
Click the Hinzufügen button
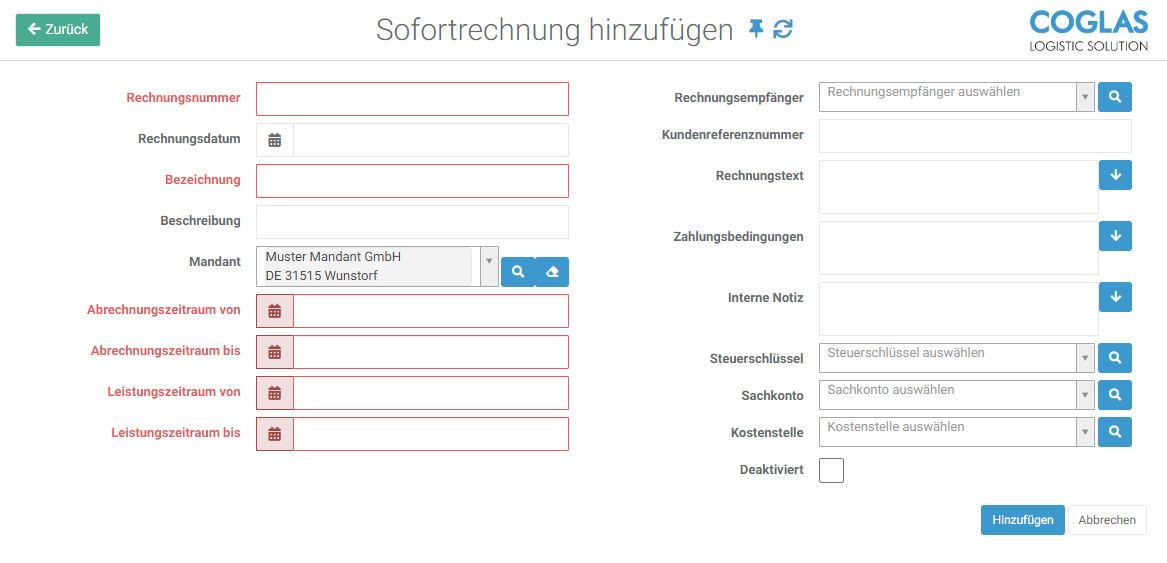[1022, 520]
